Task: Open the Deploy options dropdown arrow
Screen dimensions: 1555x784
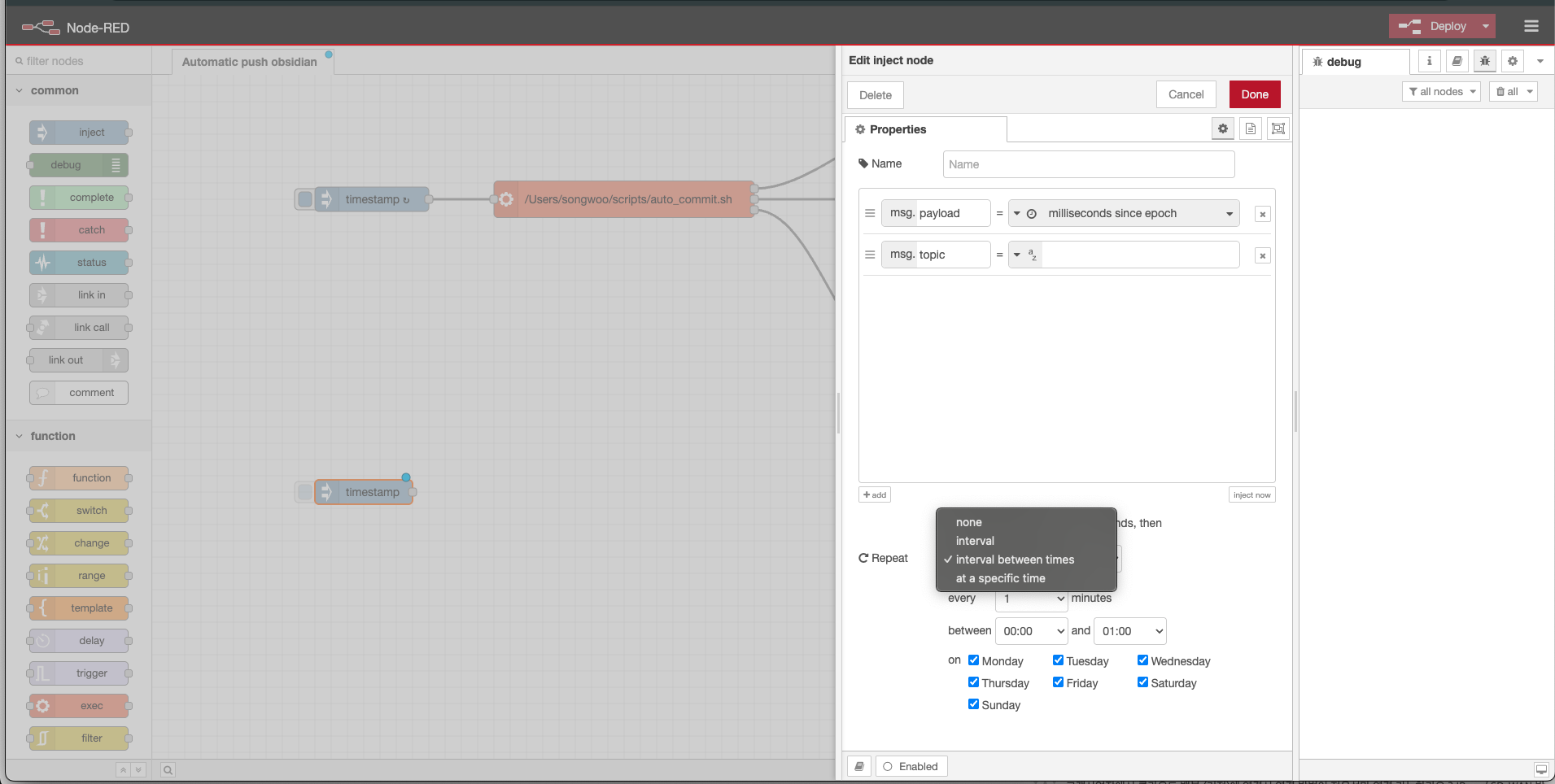Action: click(1485, 26)
